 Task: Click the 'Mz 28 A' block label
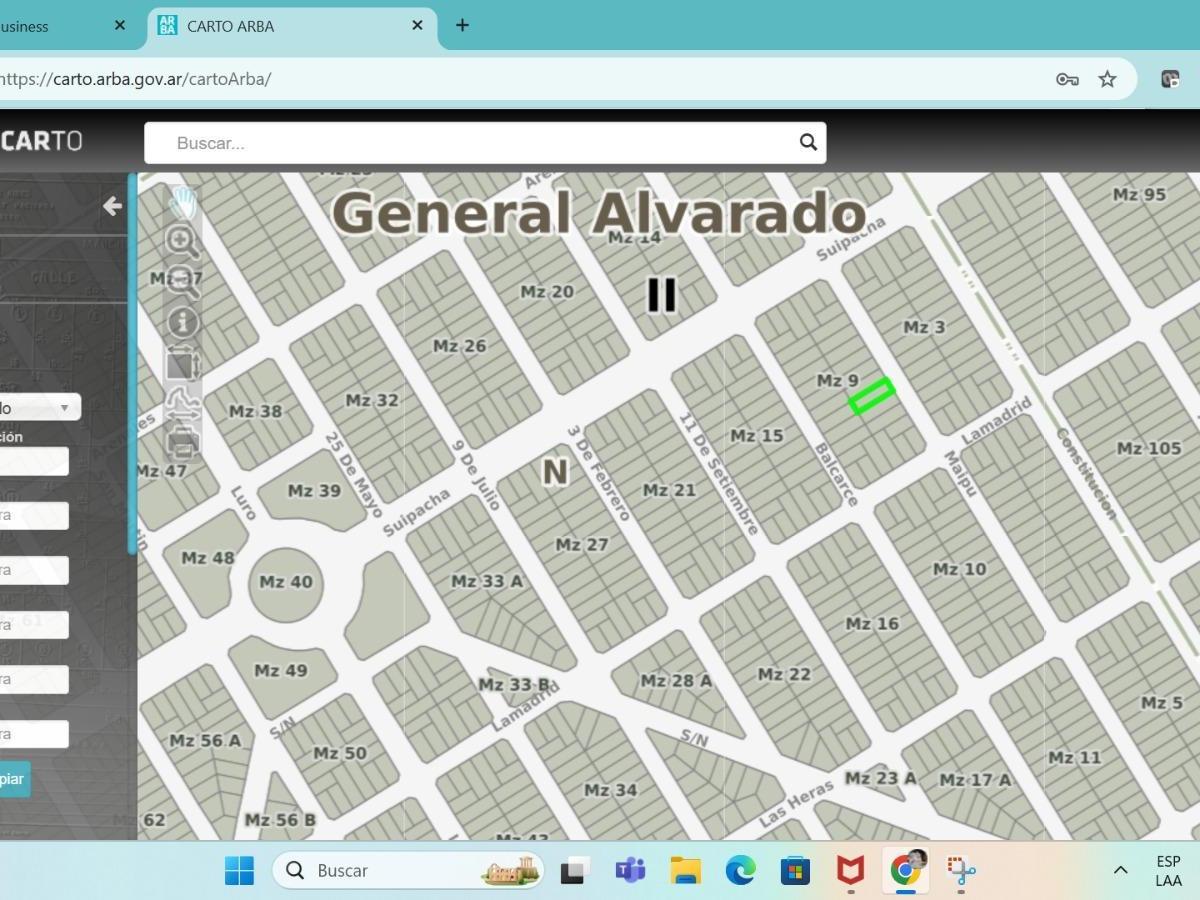[676, 681]
